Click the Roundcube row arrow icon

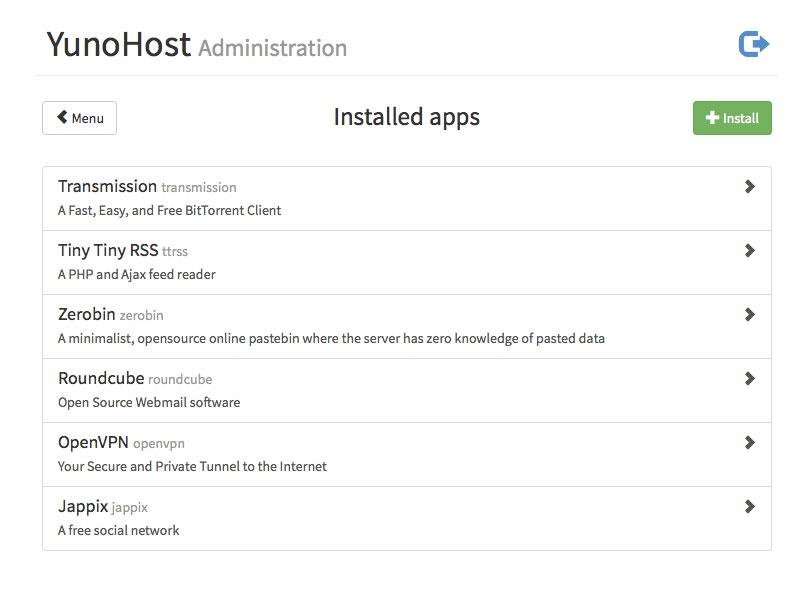pyautogui.click(x=749, y=379)
